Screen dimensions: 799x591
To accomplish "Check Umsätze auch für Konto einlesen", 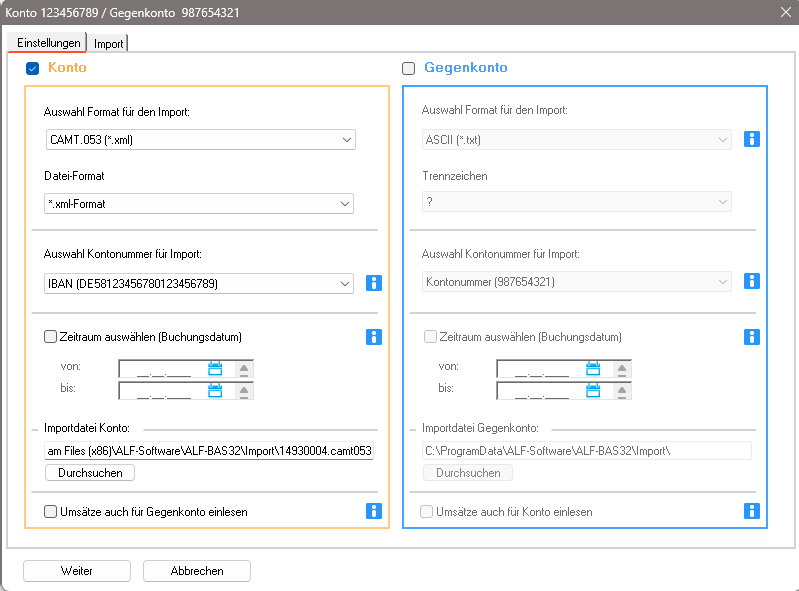I will (427, 512).
